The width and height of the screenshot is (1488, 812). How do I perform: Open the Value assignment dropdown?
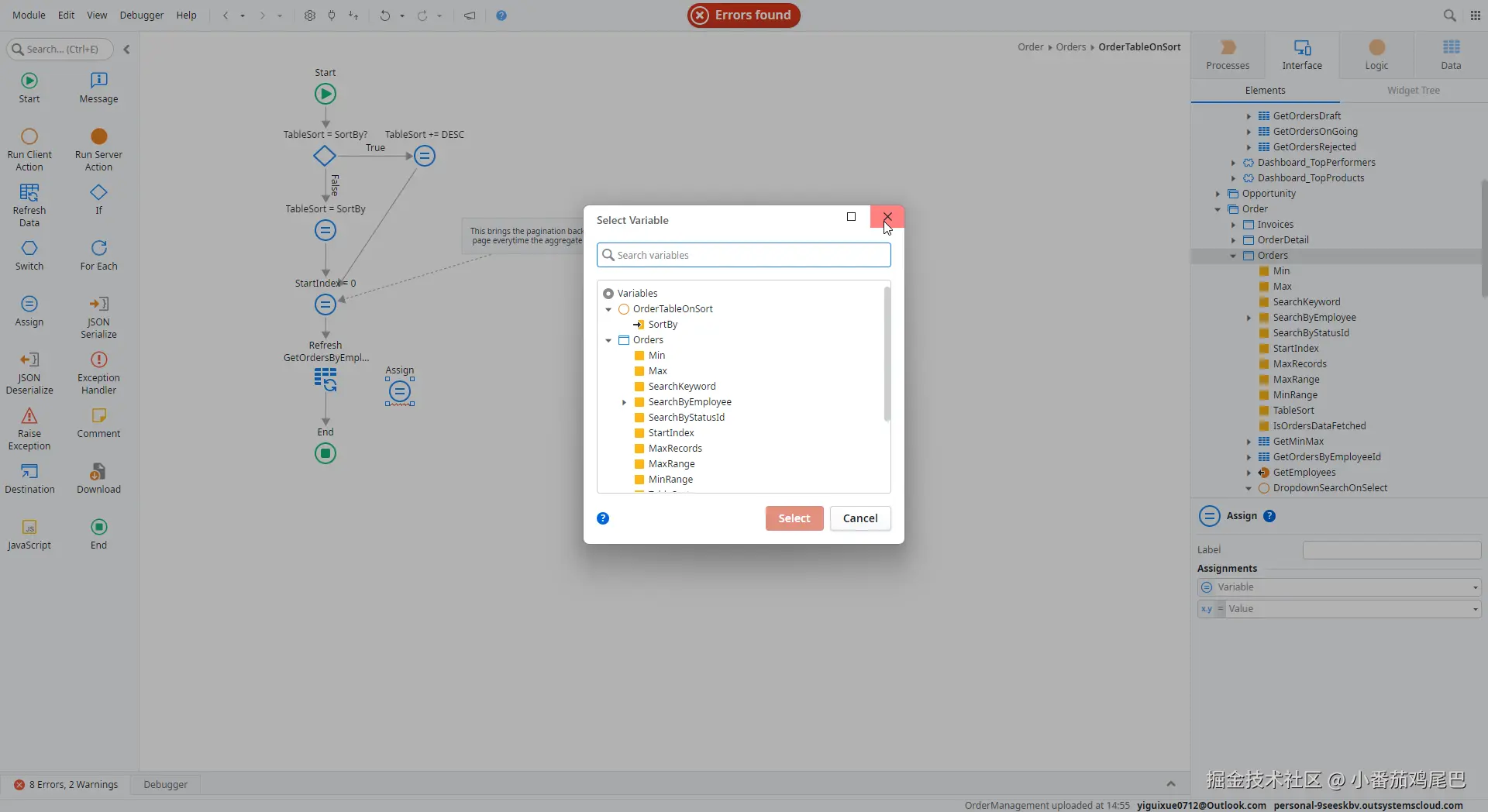1476,609
